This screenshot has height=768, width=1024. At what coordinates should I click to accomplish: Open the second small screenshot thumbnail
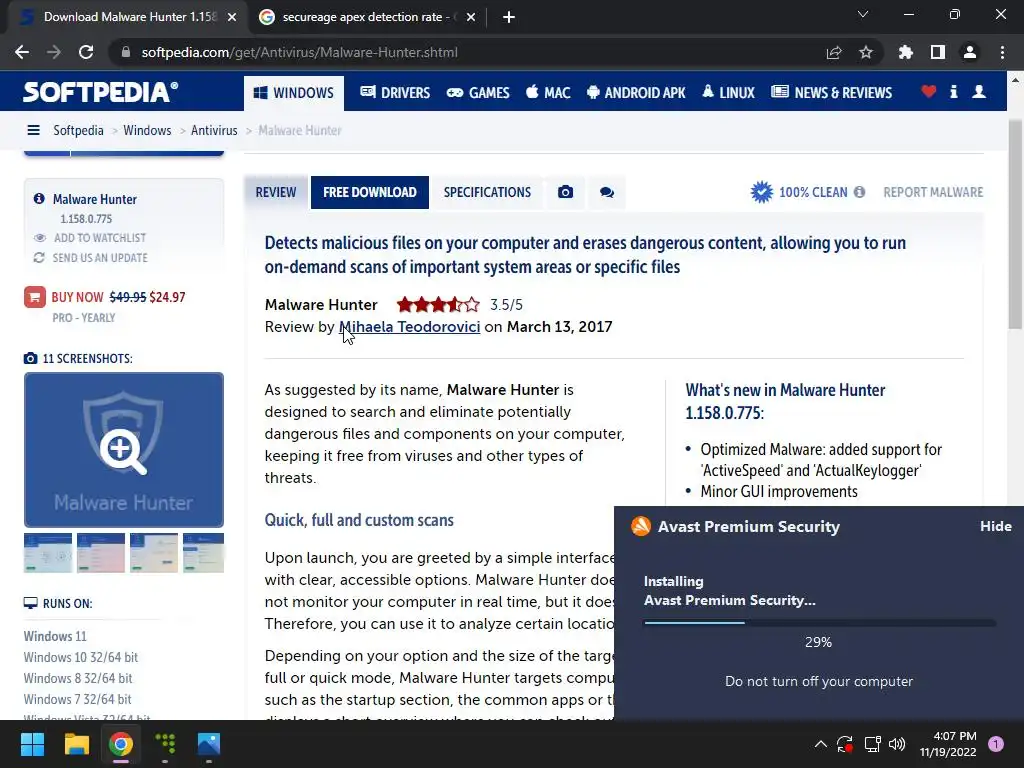click(x=101, y=552)
